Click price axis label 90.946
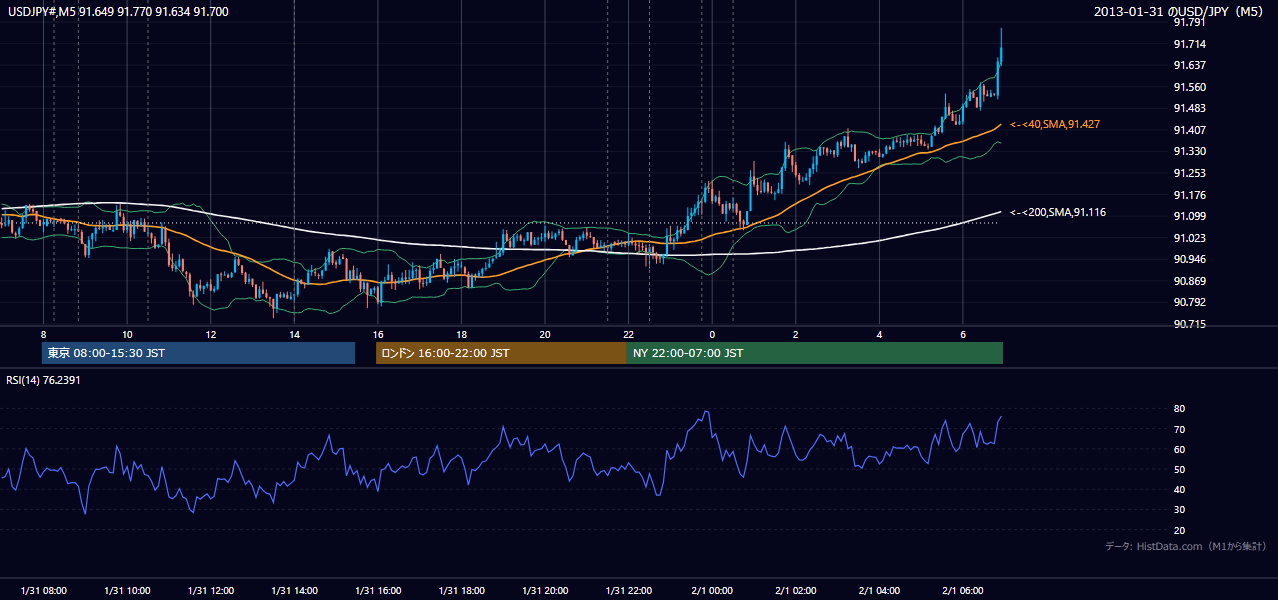The height and width of the screenshot is (600, 1278). [x=1188, y=259]
